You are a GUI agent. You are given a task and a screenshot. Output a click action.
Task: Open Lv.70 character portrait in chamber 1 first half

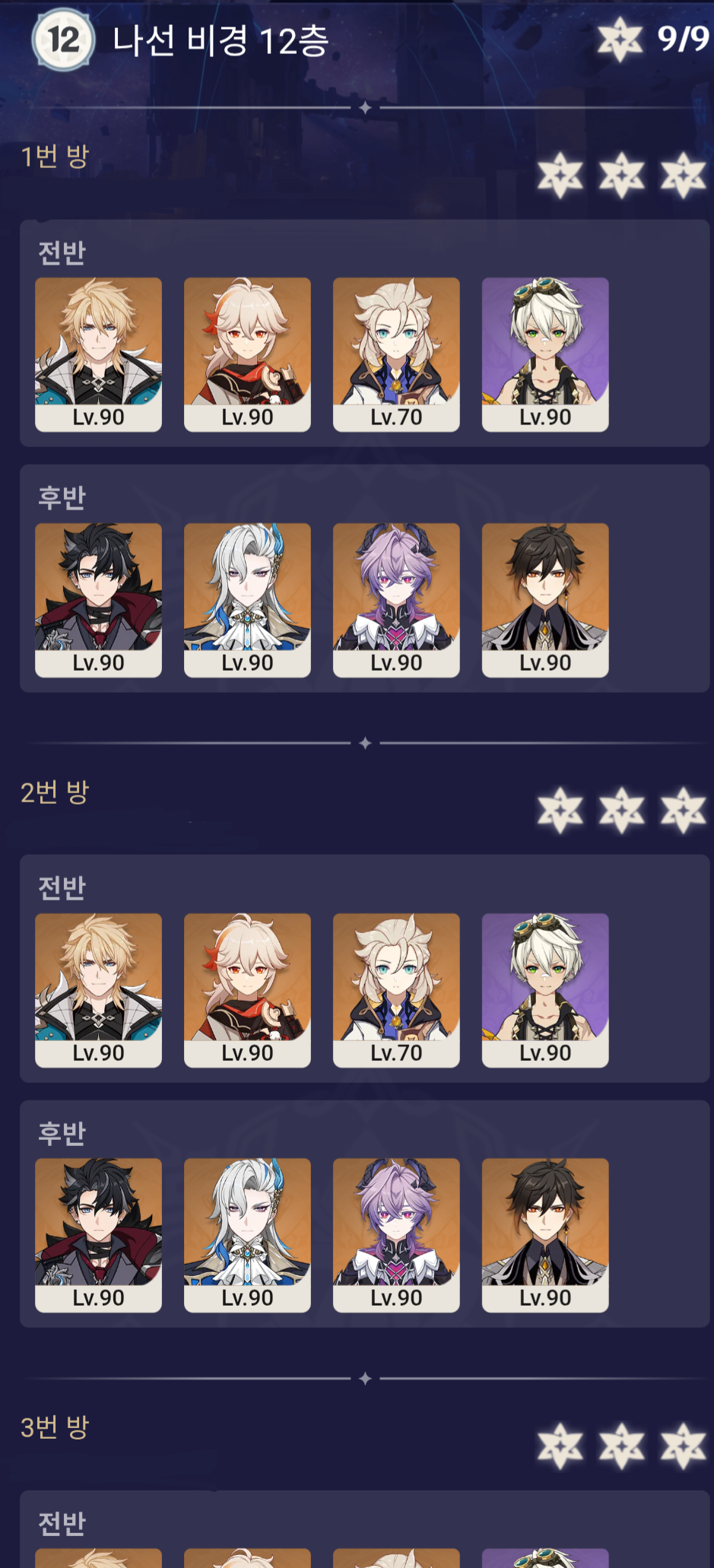pos(396,354)
